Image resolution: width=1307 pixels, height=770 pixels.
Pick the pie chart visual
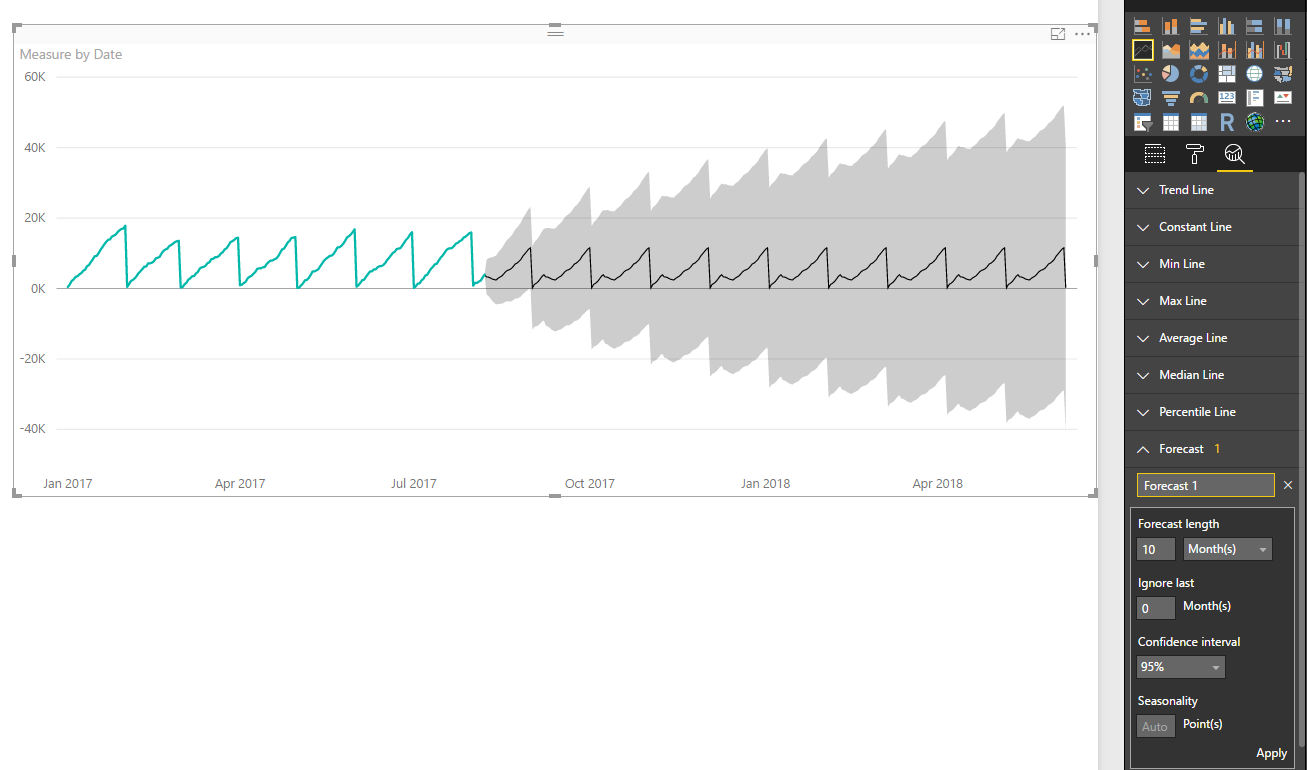tap(1170, 74)
